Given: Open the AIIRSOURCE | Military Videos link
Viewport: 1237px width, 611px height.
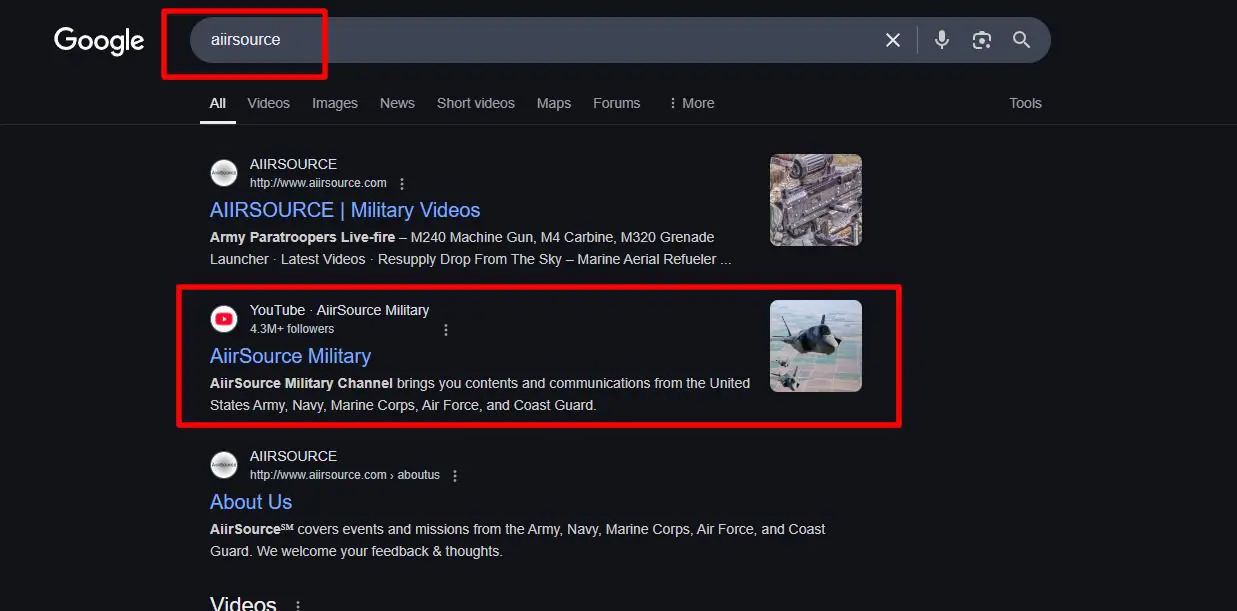Looking at the screenshot, I should [x=345, y=210].
